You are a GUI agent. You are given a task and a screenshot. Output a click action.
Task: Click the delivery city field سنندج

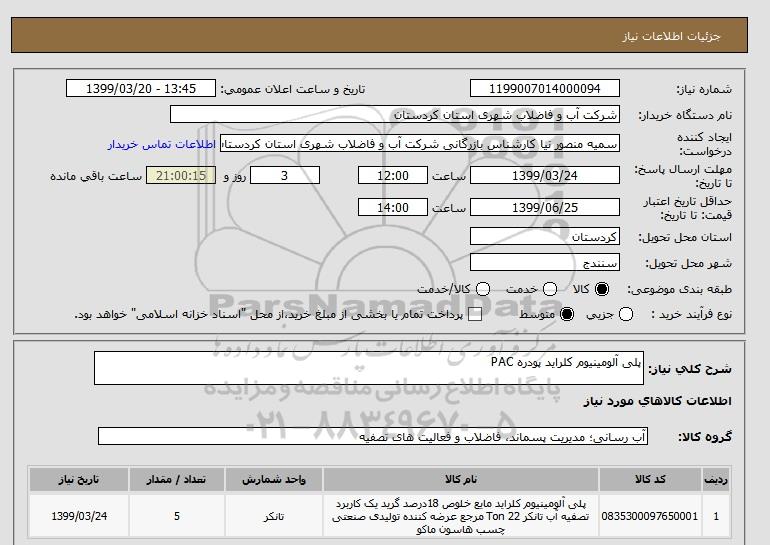545,263
